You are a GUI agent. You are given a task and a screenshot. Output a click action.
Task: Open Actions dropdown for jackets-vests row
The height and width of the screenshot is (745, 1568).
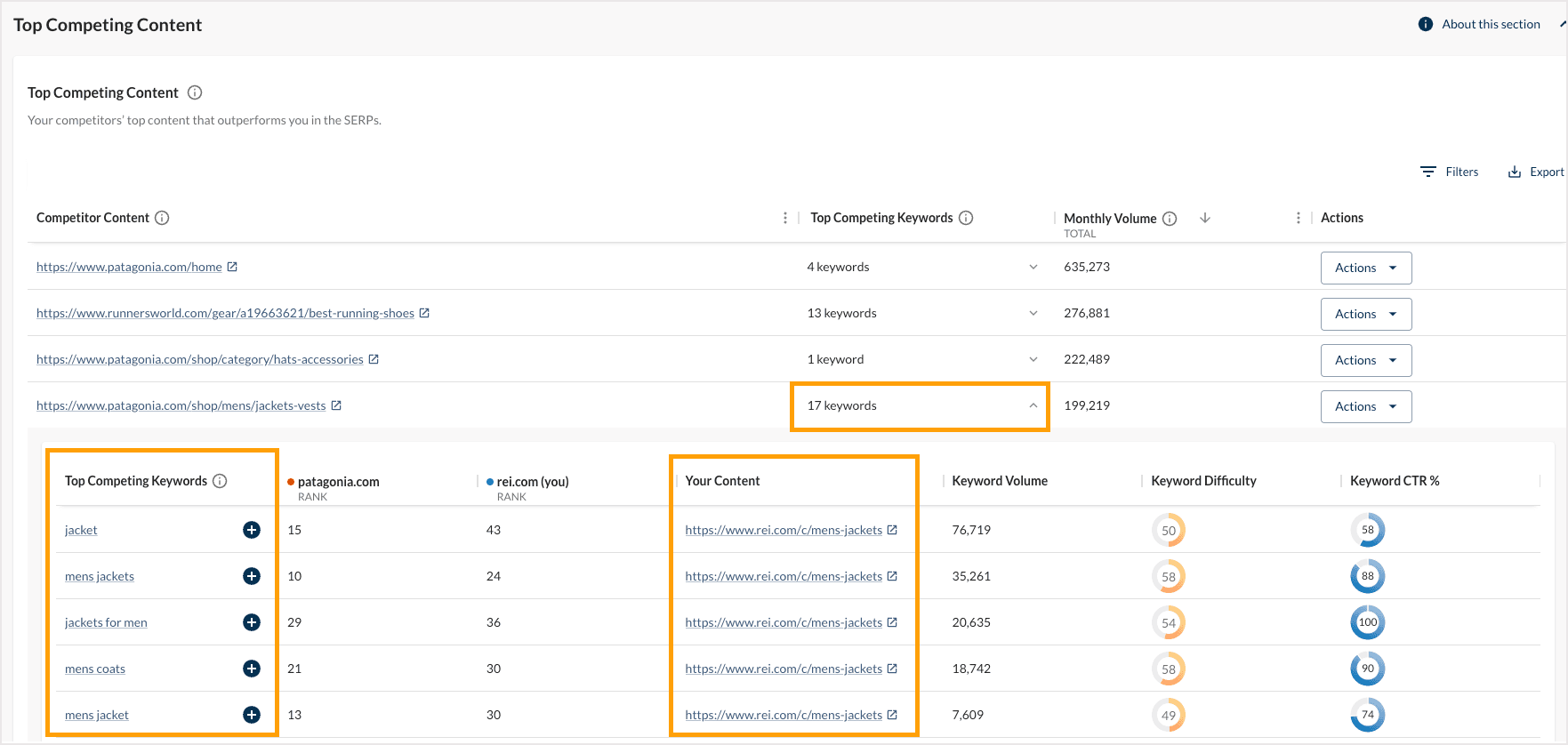(1365, 406)
